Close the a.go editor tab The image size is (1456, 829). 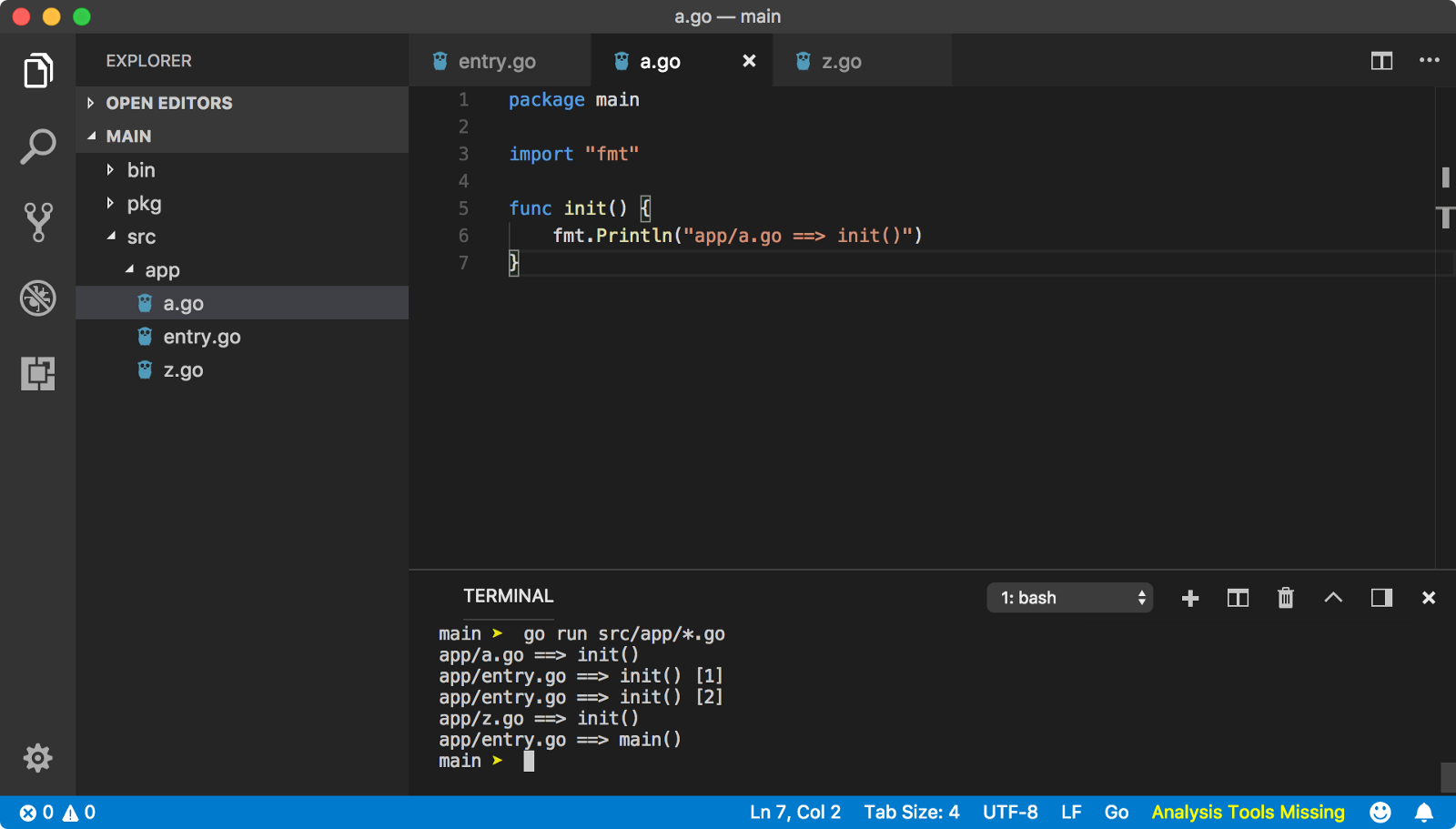click(x=749, y=61)
